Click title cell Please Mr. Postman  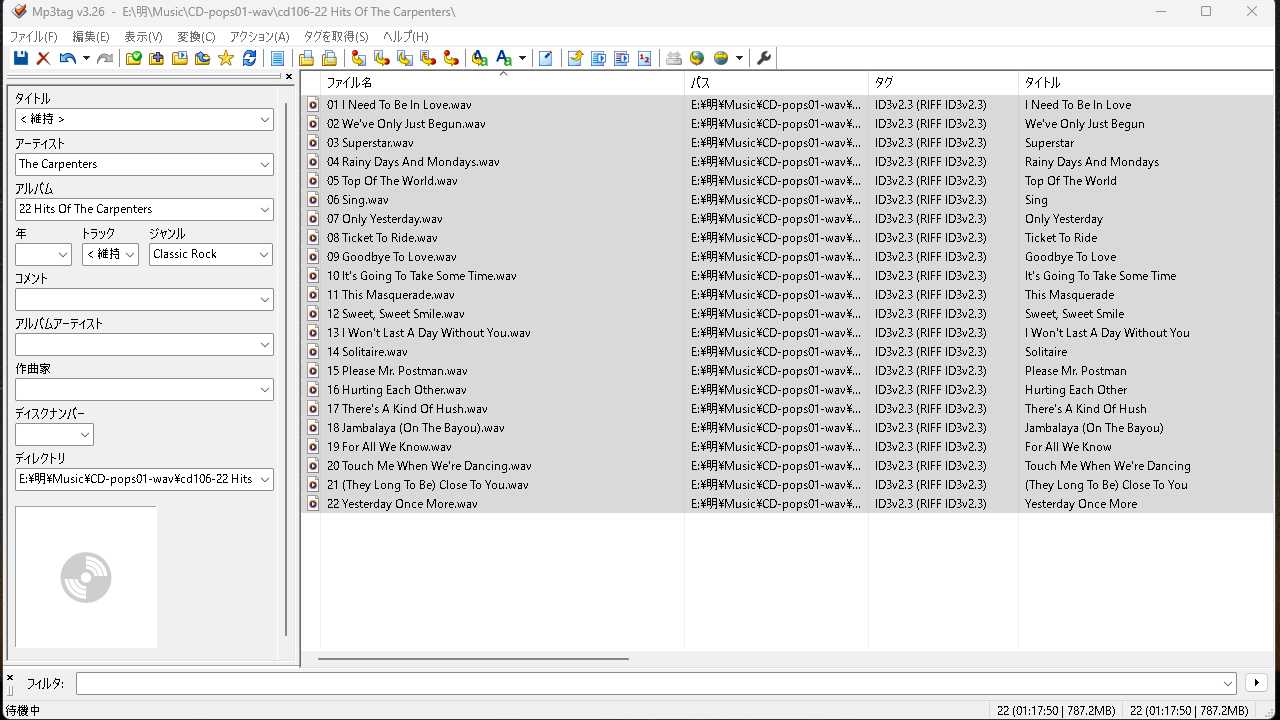click(x=1075, y=371)
